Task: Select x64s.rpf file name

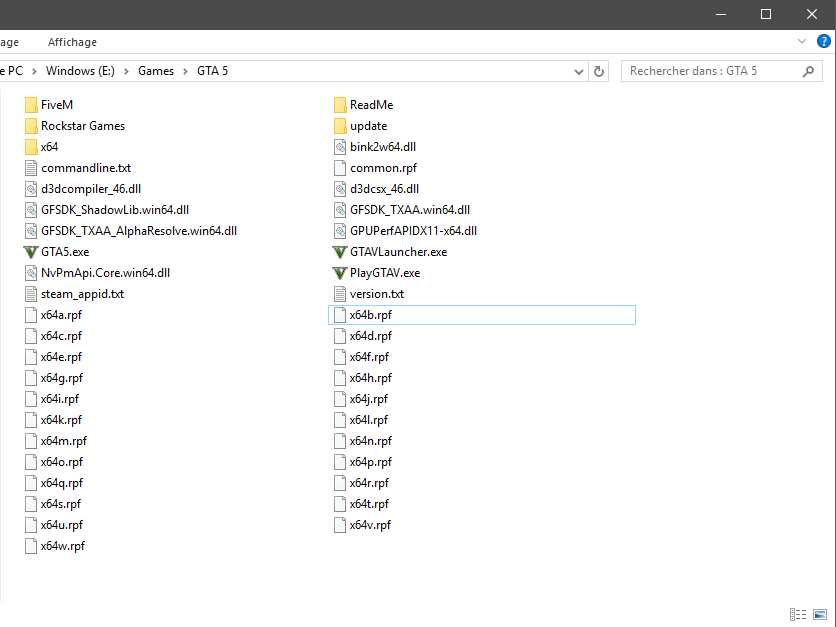Action: click(61, 504)
